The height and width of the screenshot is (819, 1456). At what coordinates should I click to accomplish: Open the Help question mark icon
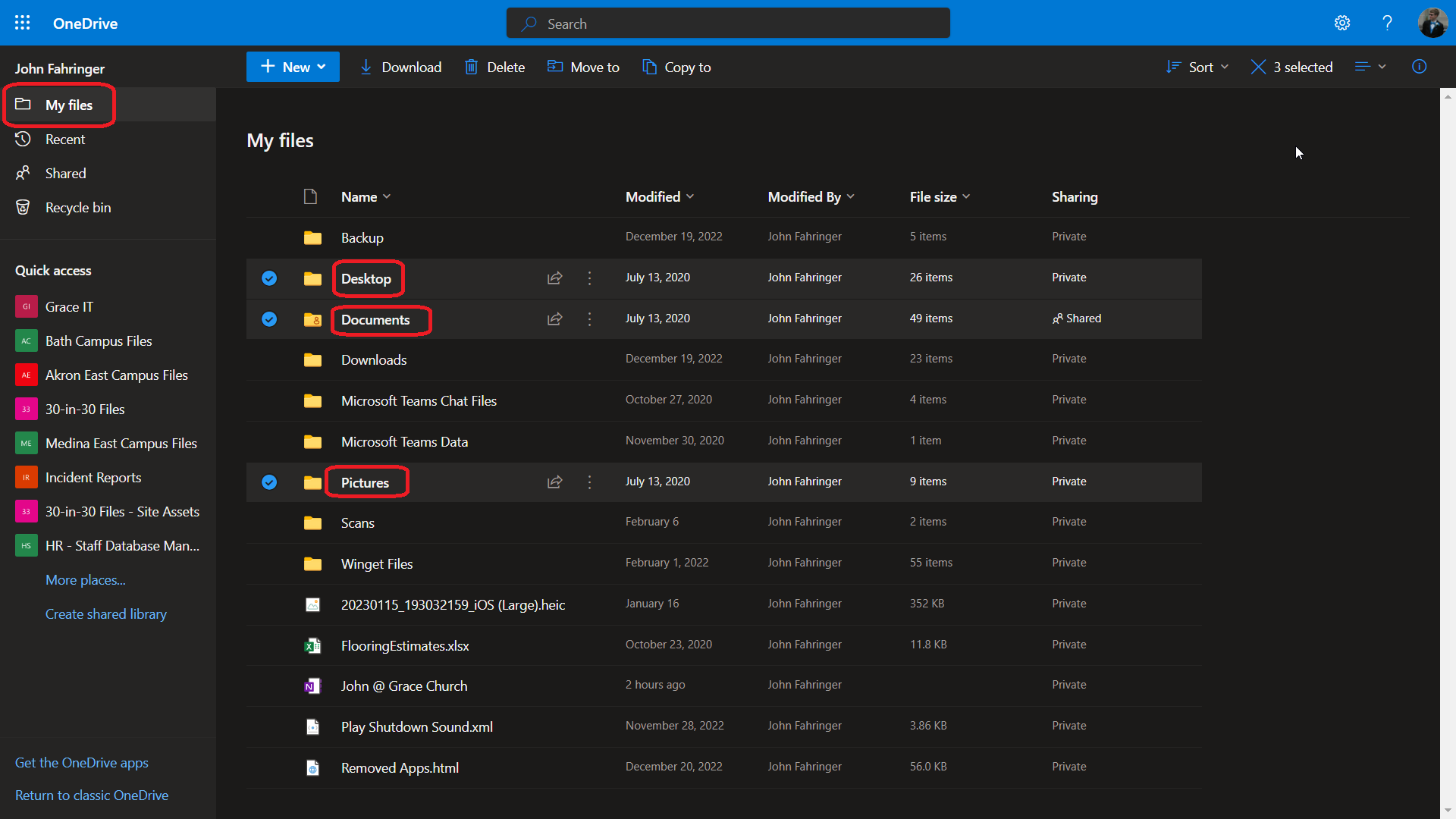1387,23
